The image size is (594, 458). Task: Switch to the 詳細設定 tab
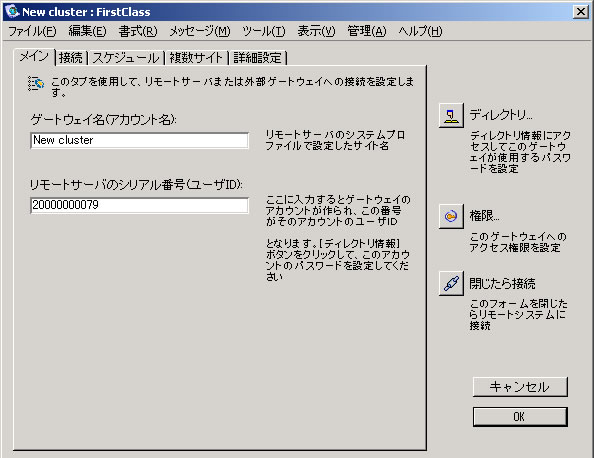[258, 58]
